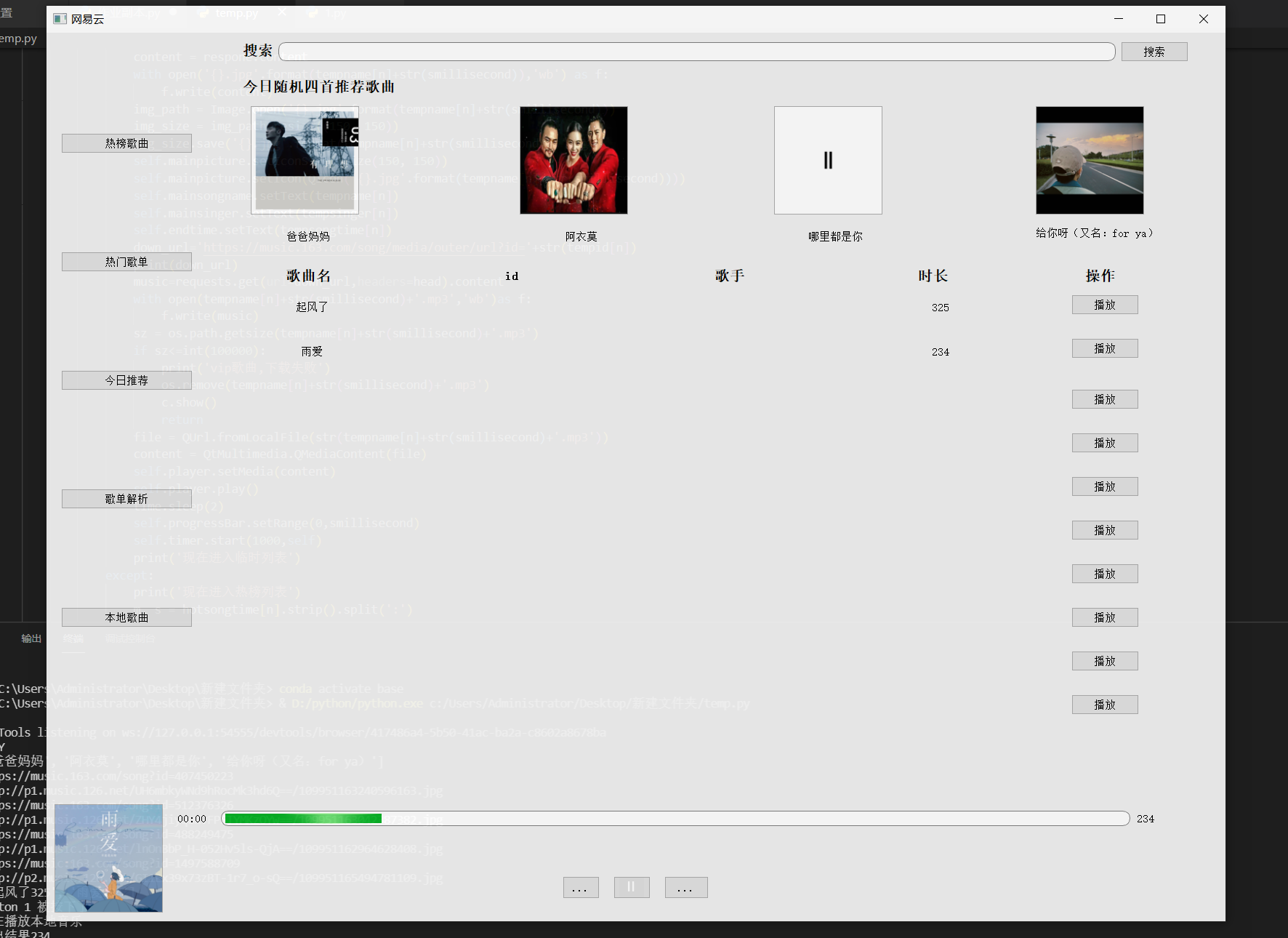
Task: Open 今日推荐 from the sidebar
Action: click(126, 380)
